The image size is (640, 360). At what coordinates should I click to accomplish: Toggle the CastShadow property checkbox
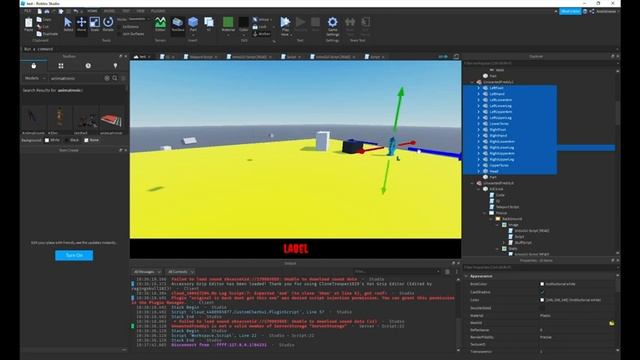542,292
